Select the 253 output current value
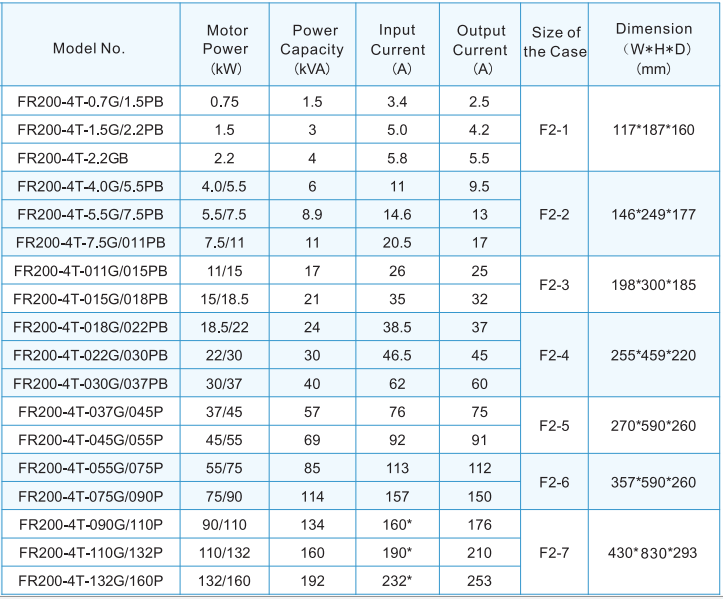 [x=479, y=579]
